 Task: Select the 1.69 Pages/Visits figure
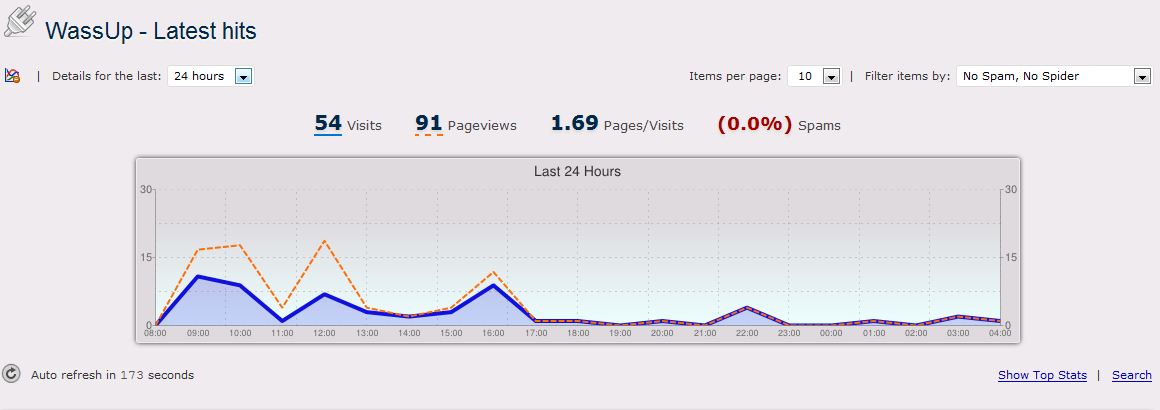pyautogui.click(x=617, y=124)
